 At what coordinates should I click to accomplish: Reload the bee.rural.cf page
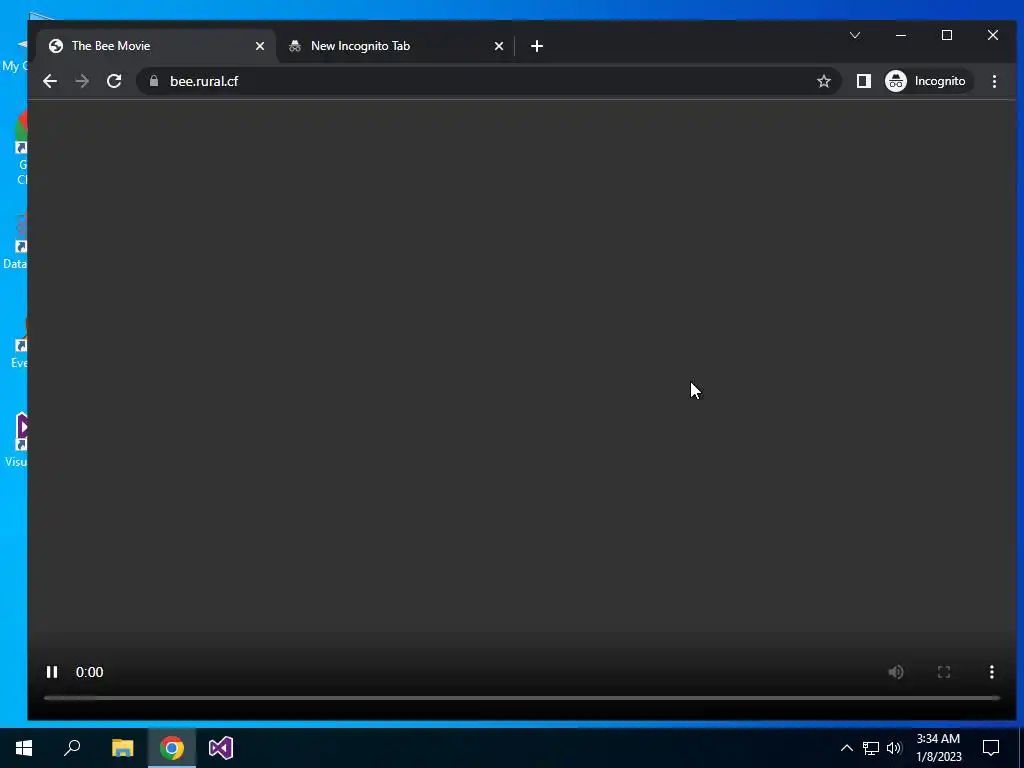click(114, 81)
